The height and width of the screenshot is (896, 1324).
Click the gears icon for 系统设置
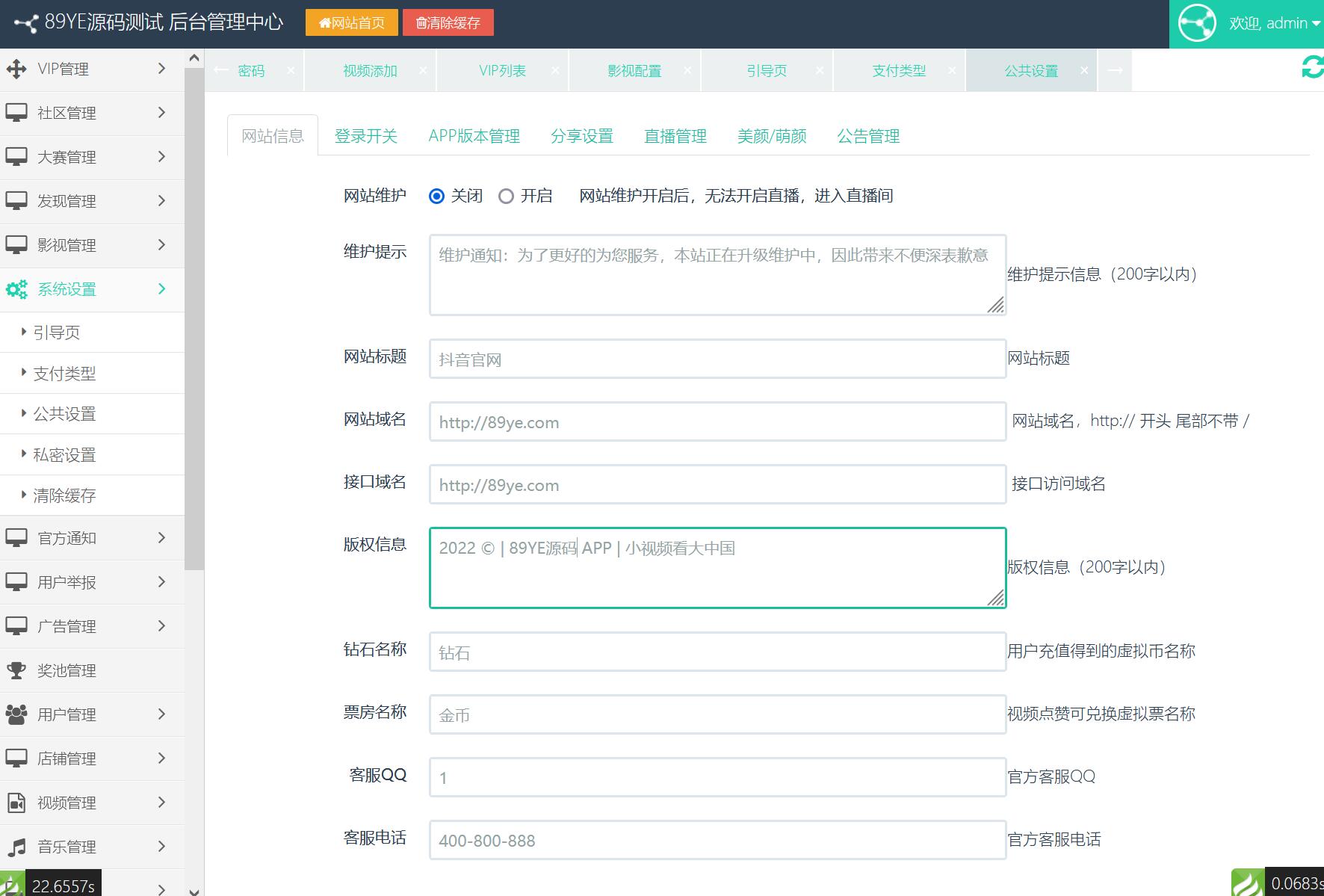[16, 289]
